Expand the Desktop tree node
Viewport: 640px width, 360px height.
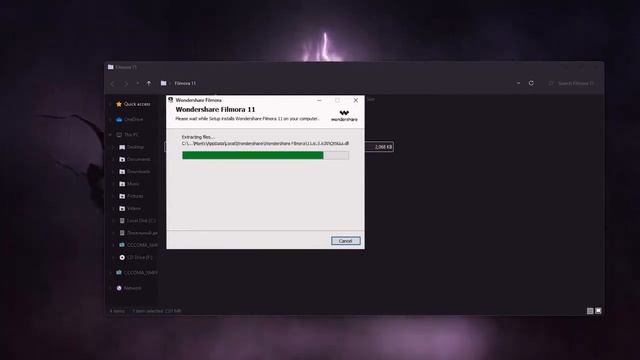click(x=114, y=147)
